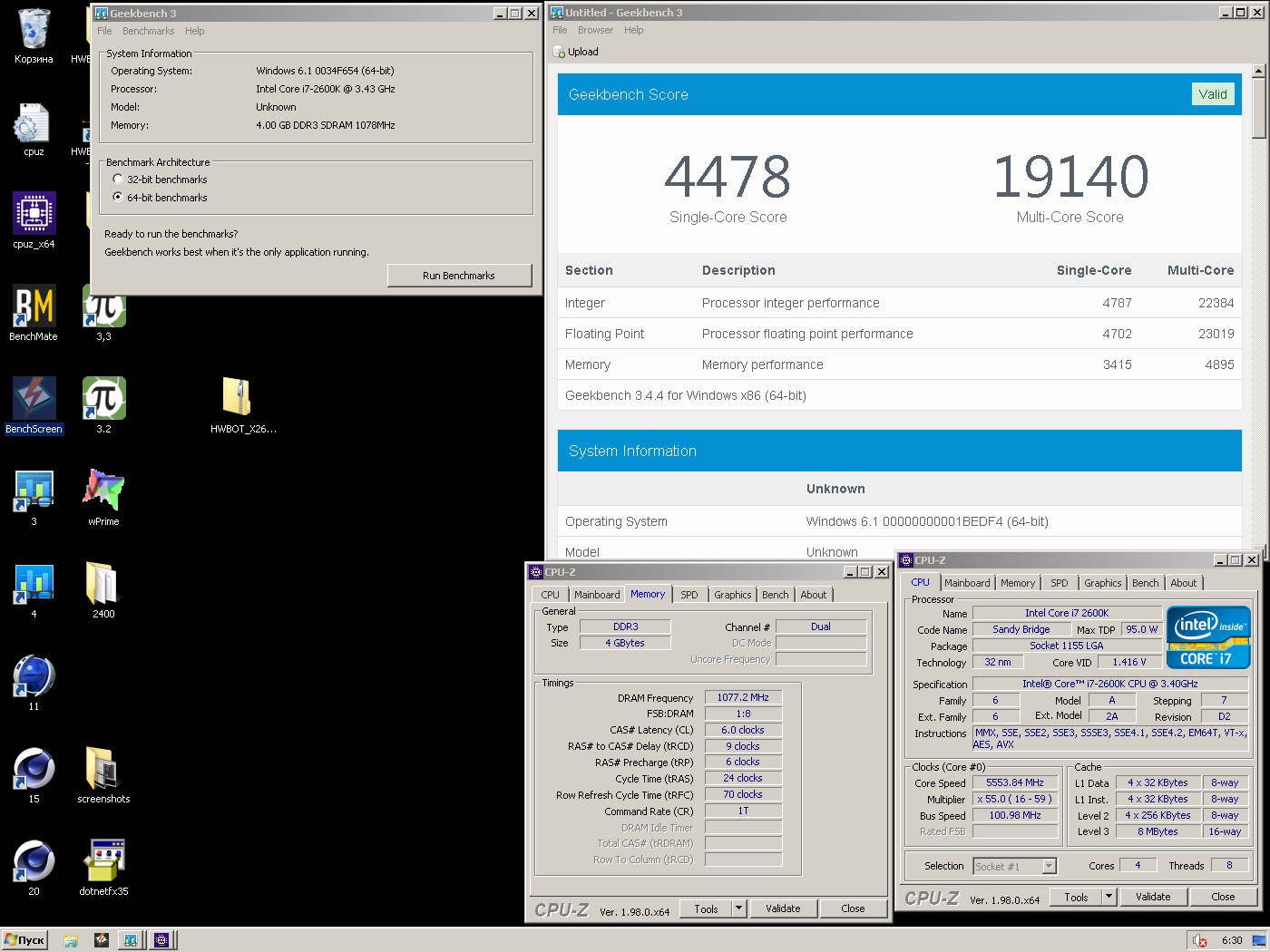Open Graphics tab in Memory CPU-Z window
The image size is (1270, 952).
[732, 595]
